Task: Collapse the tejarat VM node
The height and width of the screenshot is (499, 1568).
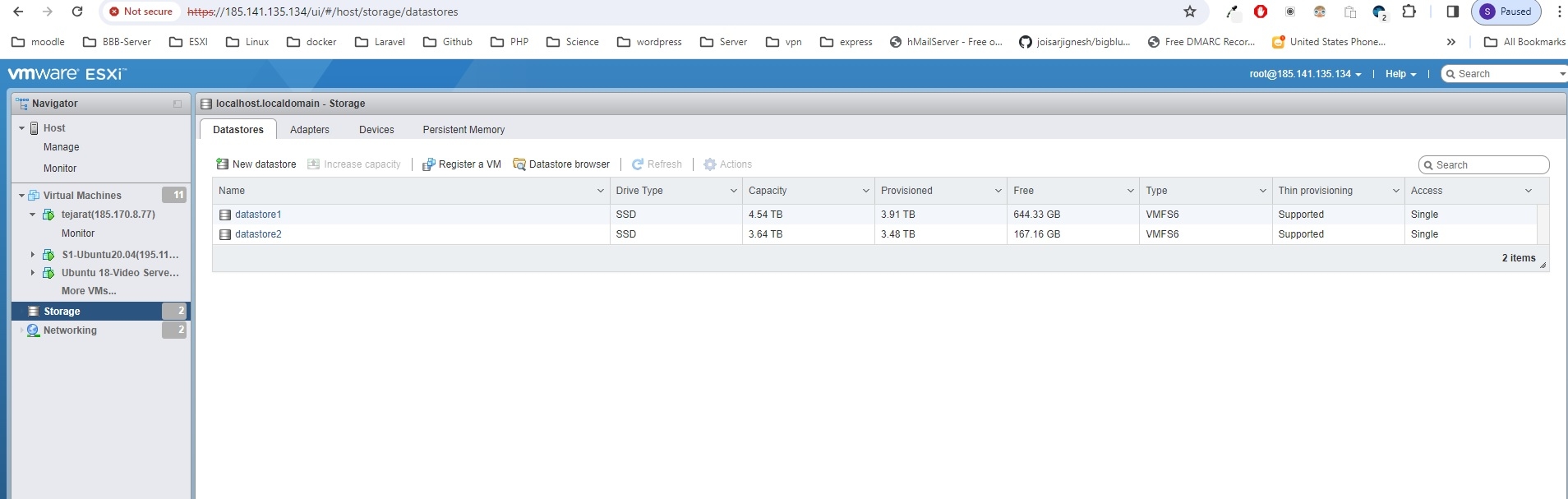Action: [33, 215]
